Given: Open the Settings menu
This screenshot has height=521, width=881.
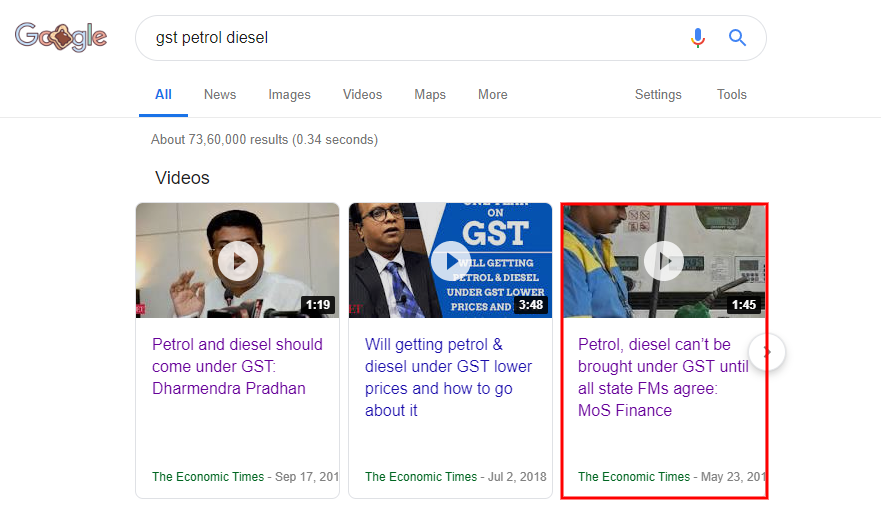Looking at the screenshot, I should (658, 94).
